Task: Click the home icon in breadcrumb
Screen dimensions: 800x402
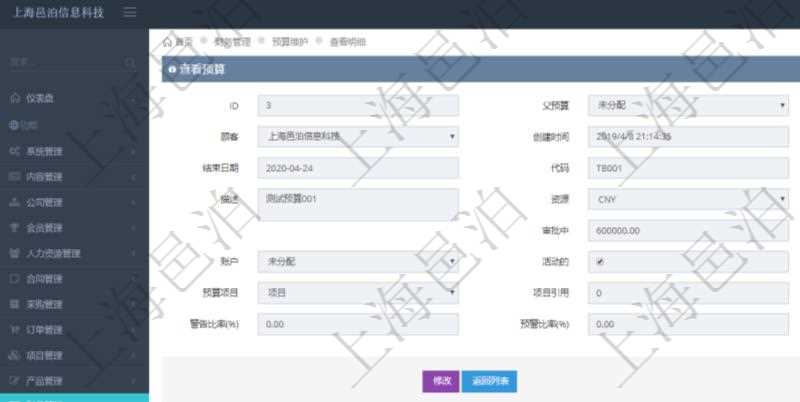Action: coord(167,42)
